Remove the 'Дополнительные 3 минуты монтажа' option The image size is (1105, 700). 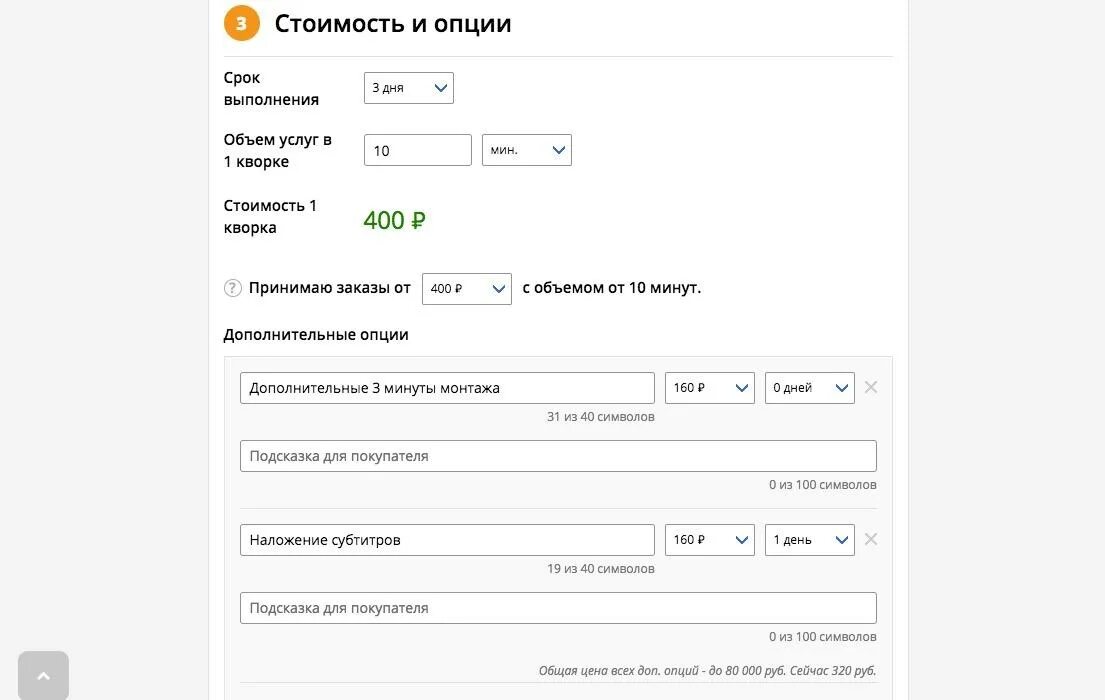click(871, 388)
